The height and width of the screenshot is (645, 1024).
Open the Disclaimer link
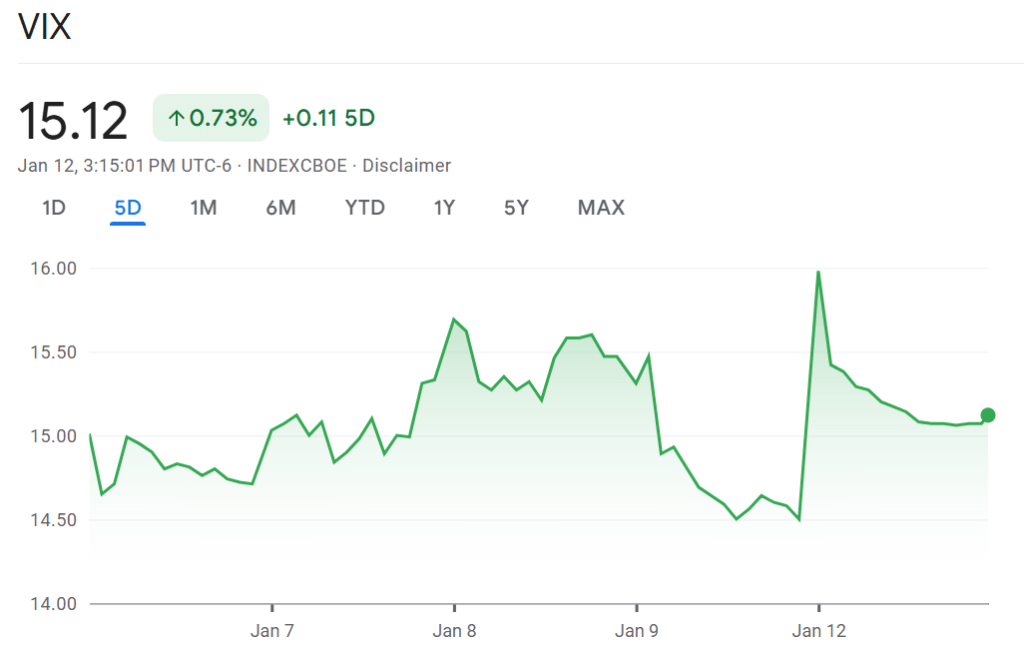pos(406,165)
